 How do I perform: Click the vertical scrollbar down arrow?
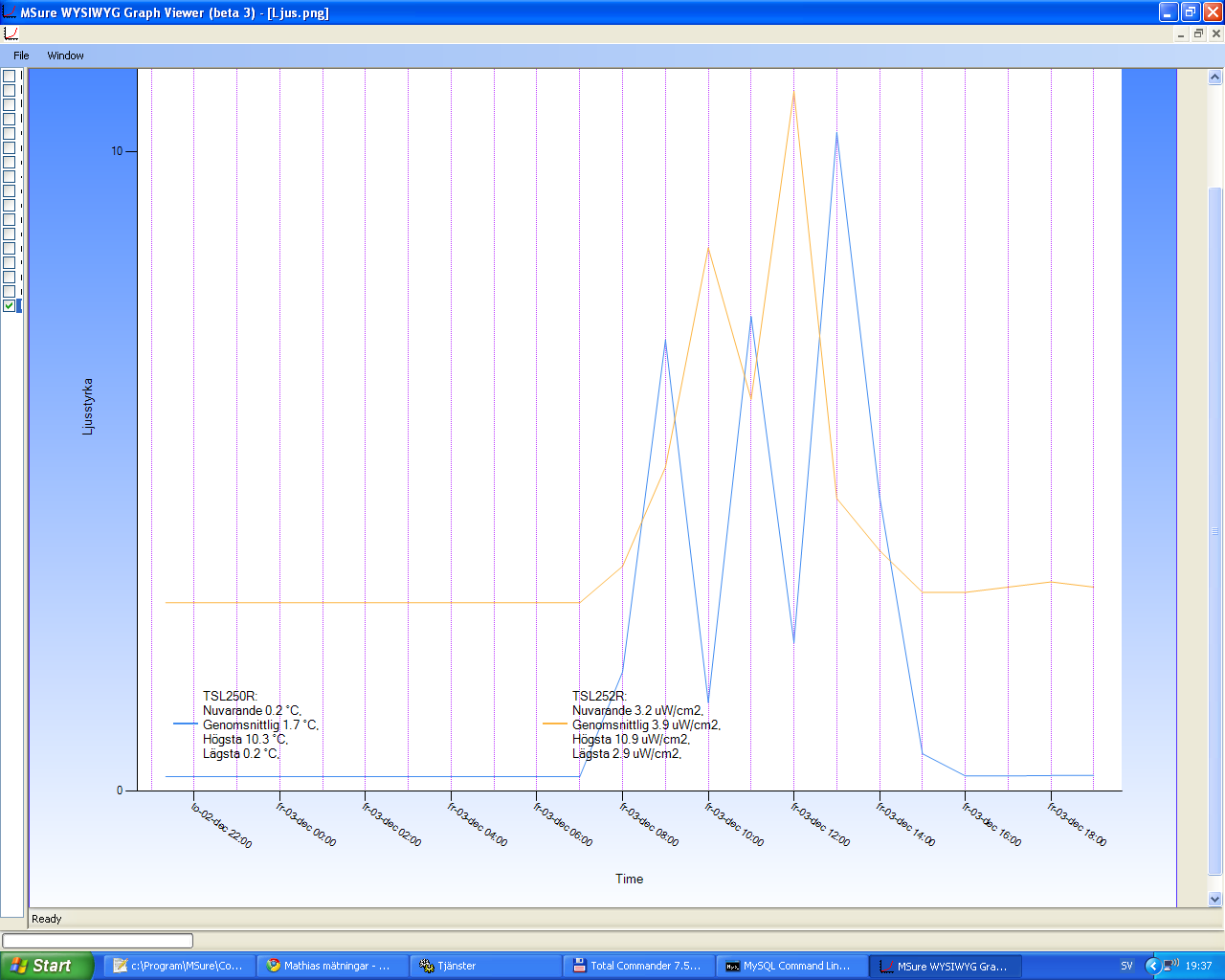coord(1215,899)
